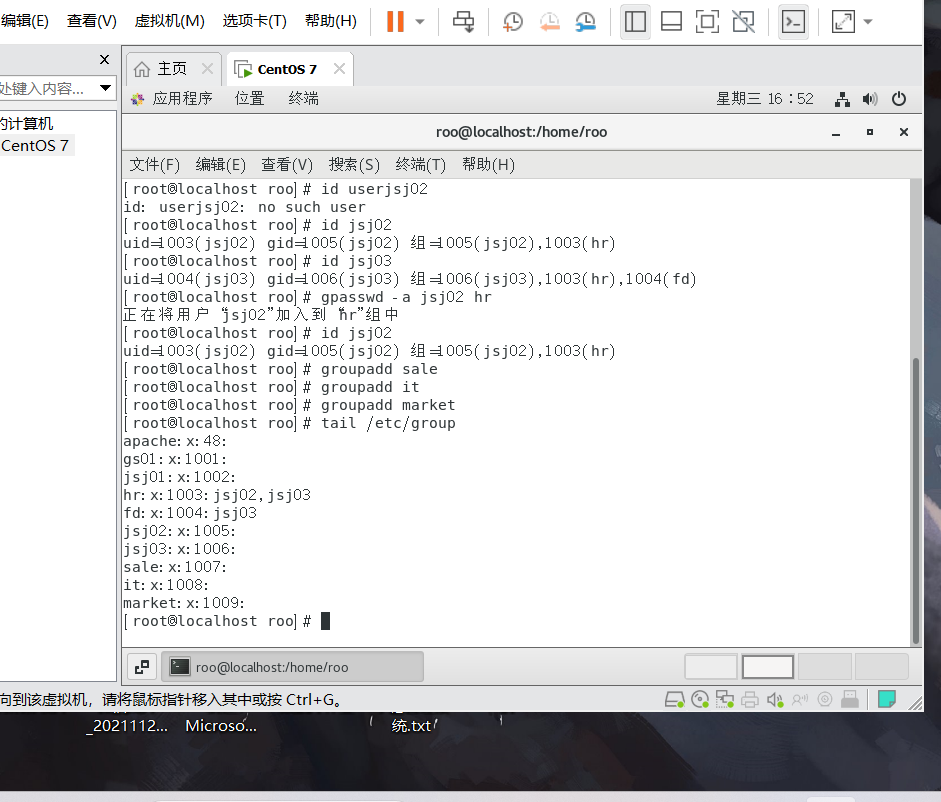
Task: Switch to the fourth workspace box
Action: coord(882,667)
